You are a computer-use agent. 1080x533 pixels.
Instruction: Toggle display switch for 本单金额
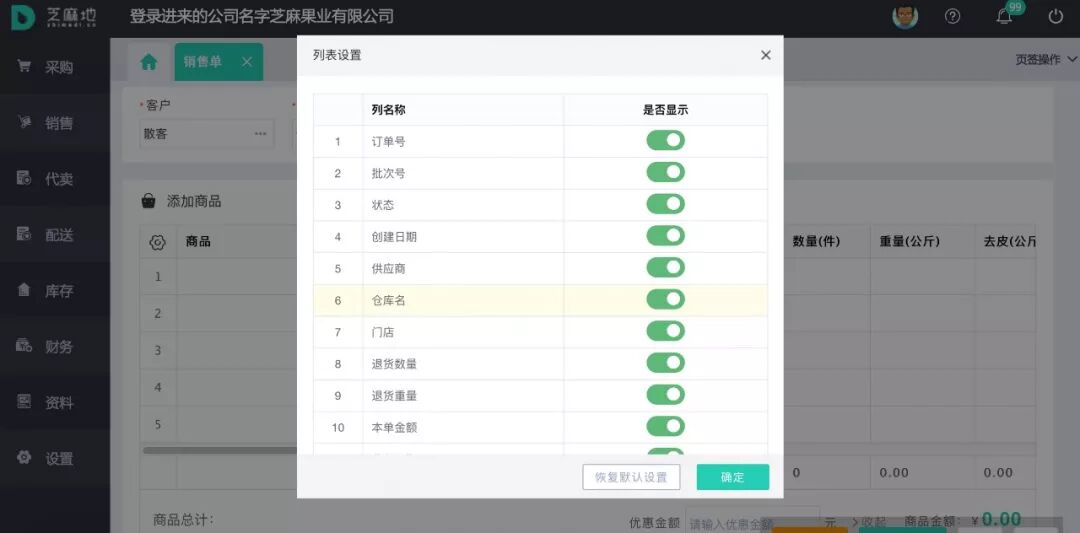point(665,426)
